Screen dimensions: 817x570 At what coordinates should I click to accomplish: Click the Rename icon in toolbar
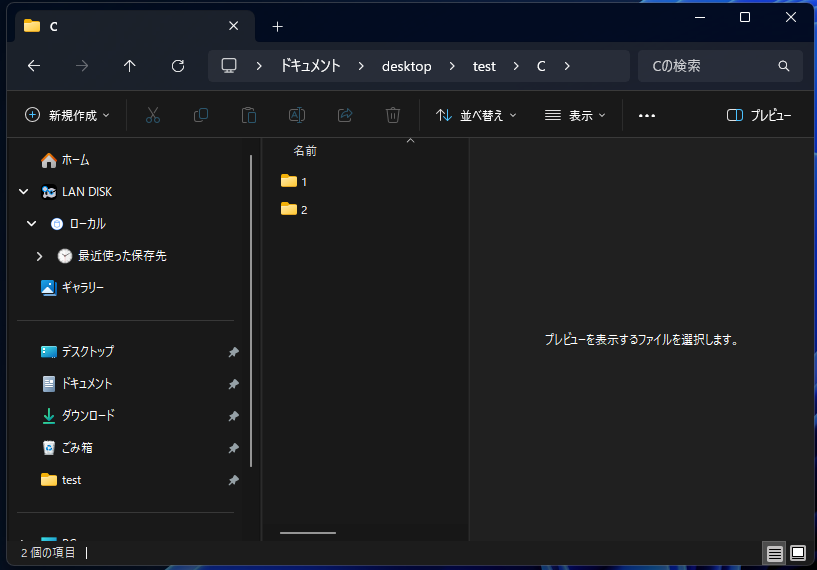pos(297,115)
